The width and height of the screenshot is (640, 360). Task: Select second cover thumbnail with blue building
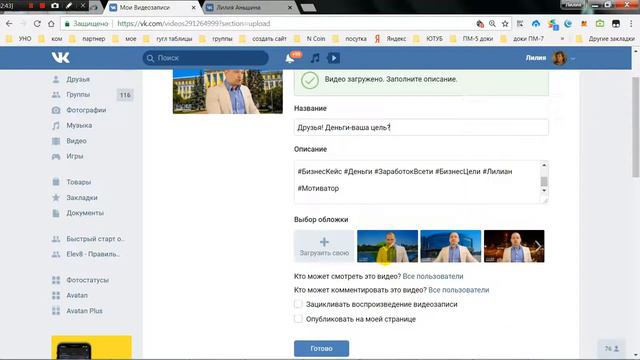[451, 246]
